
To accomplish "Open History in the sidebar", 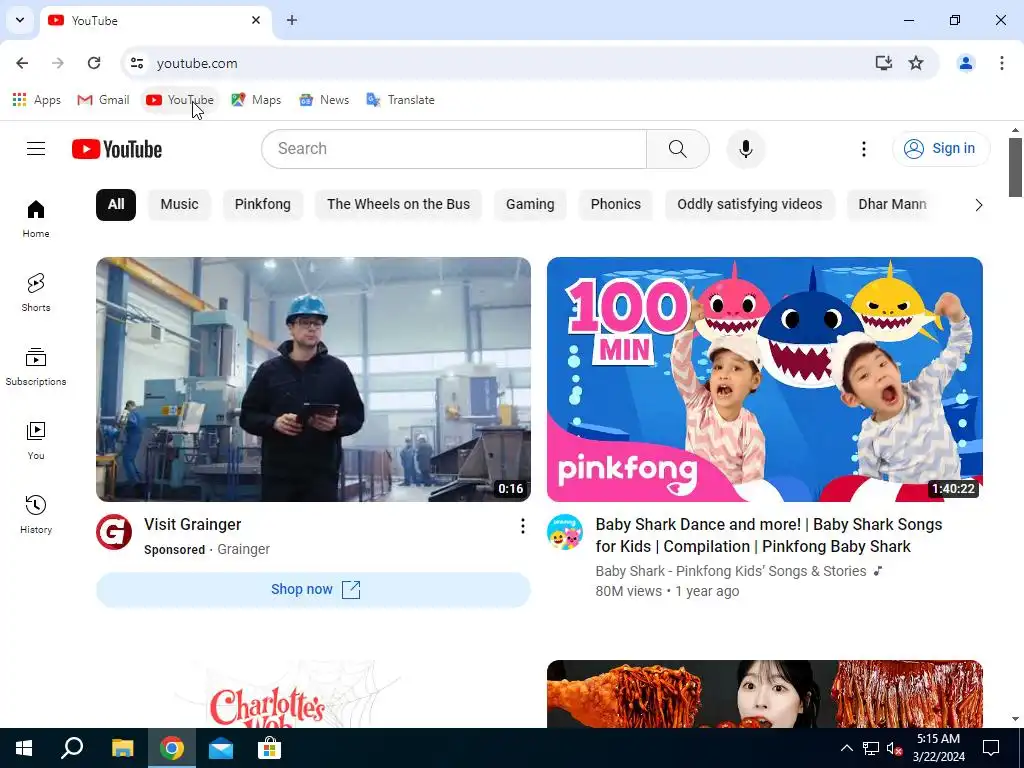I will point(36,515).
